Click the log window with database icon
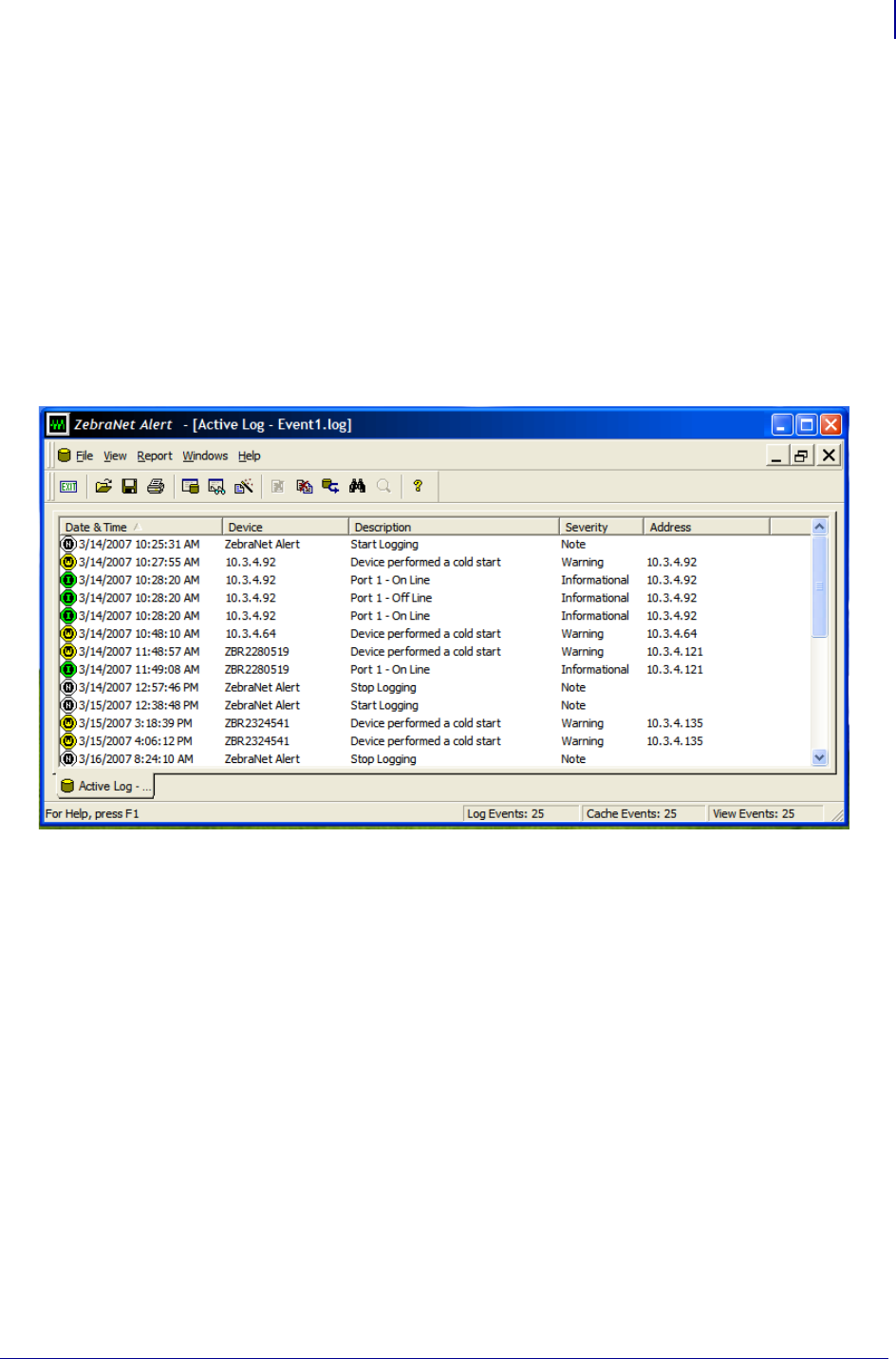 pos(191,486)
